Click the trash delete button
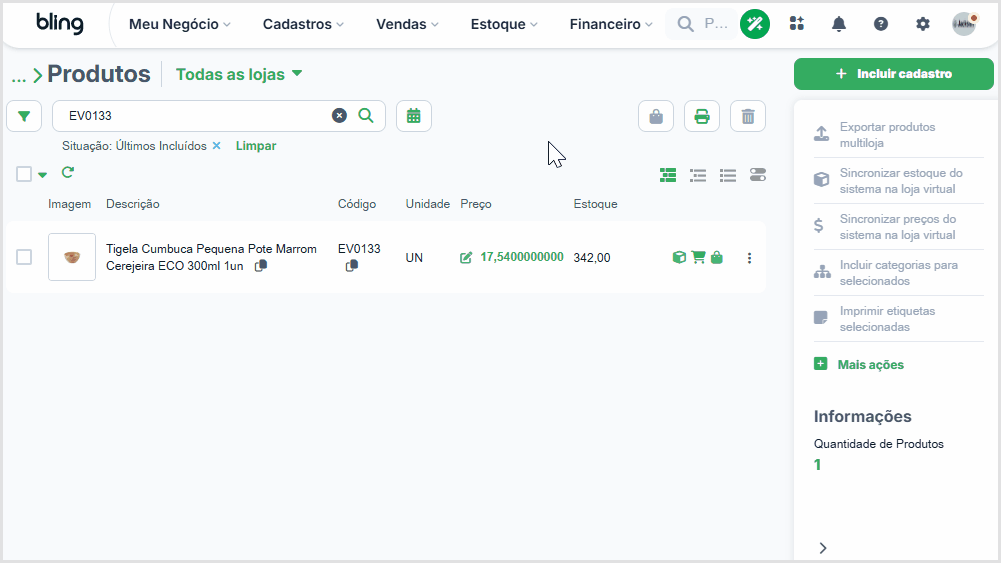 point(748,116)
